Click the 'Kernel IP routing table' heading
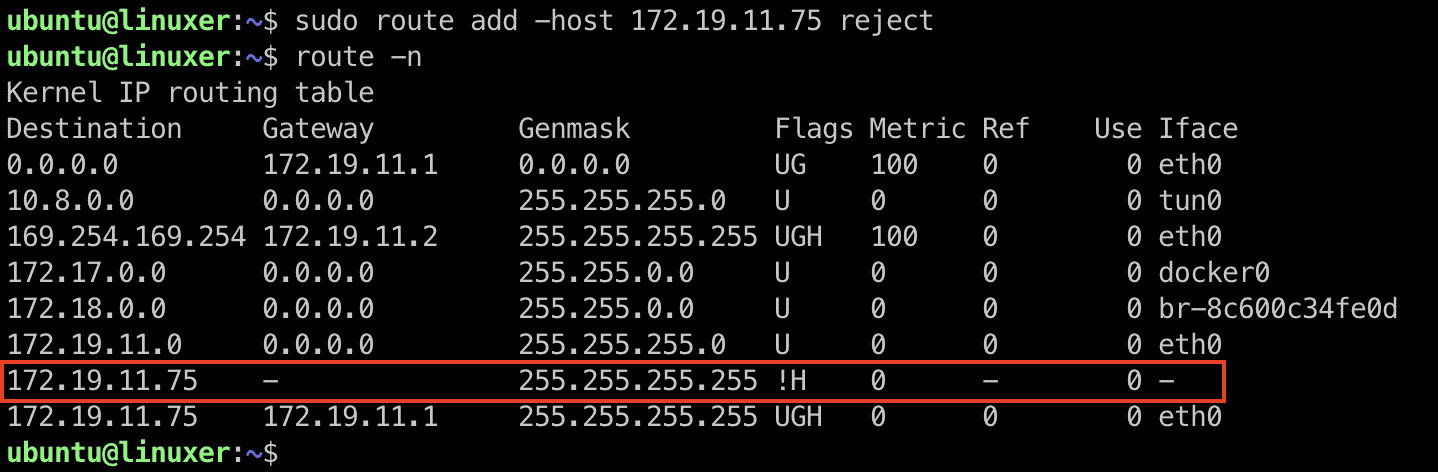1438x472 pixels. 190,93
